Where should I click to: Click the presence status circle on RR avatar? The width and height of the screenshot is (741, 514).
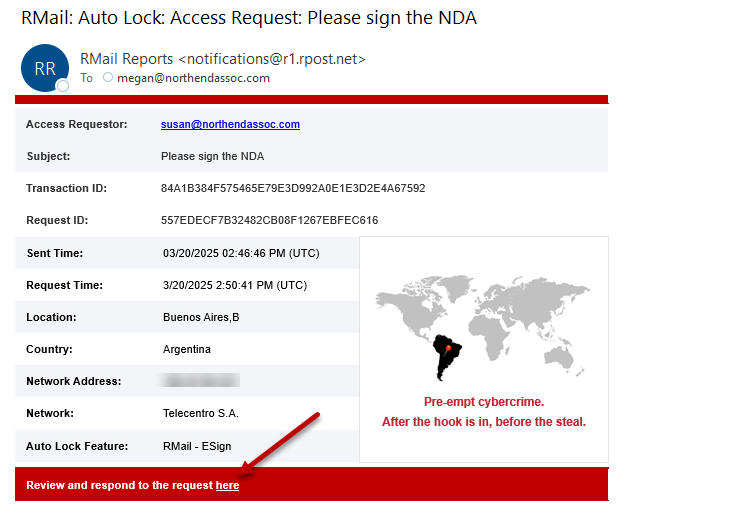62,86
